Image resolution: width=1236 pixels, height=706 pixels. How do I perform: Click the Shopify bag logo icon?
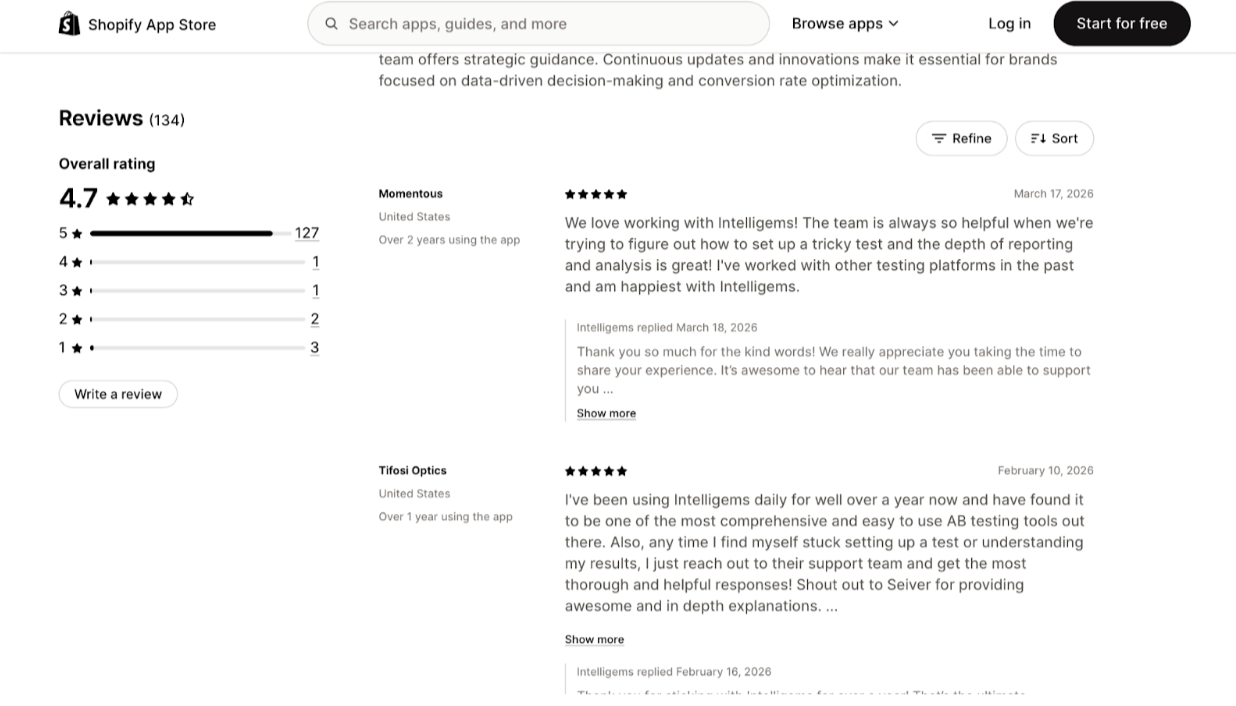click(69, 24)
